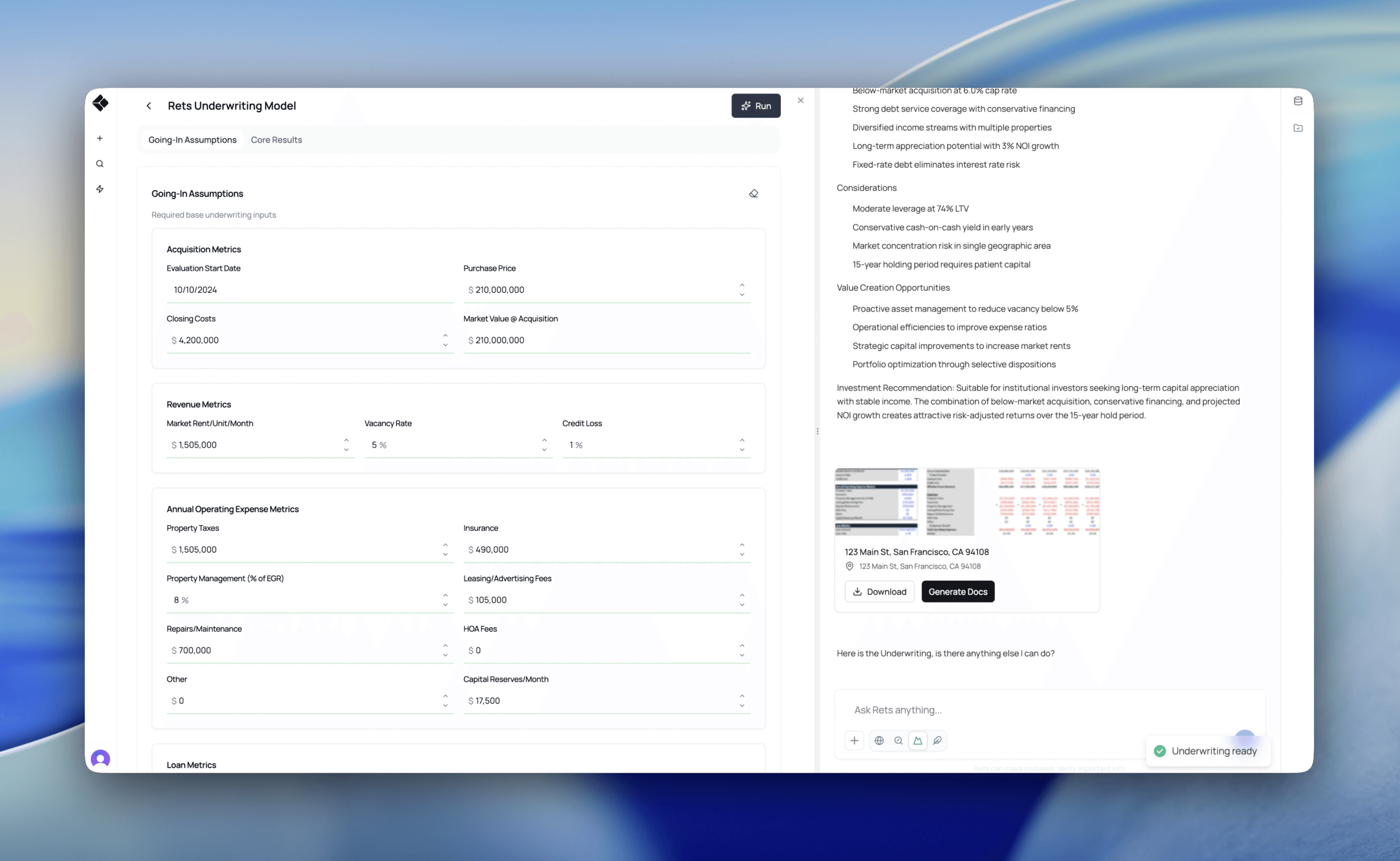
Task: Select the Going-In Assumptions tab
Action: tap(192, 139)
